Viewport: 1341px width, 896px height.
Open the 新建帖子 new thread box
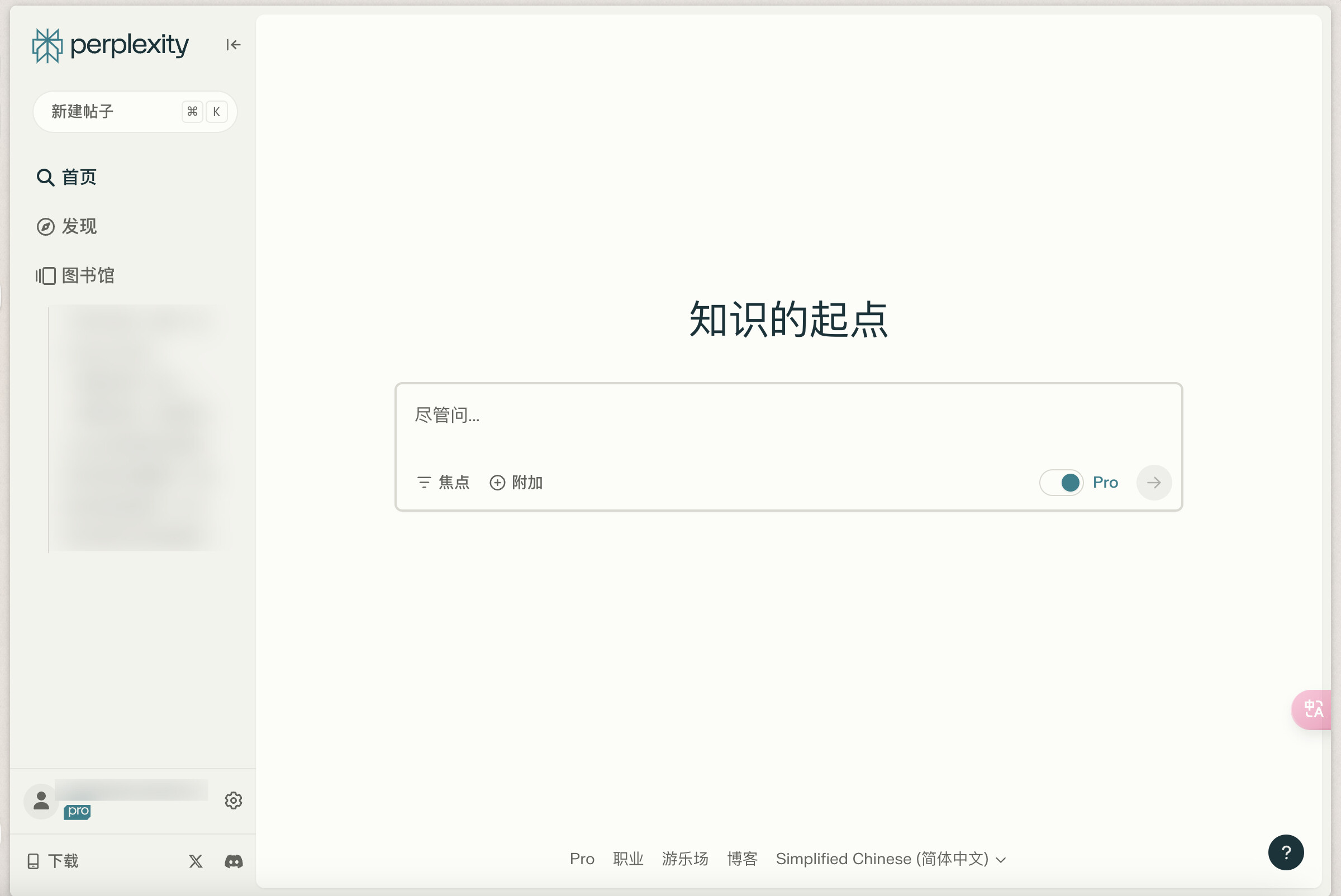click(135, 111)
